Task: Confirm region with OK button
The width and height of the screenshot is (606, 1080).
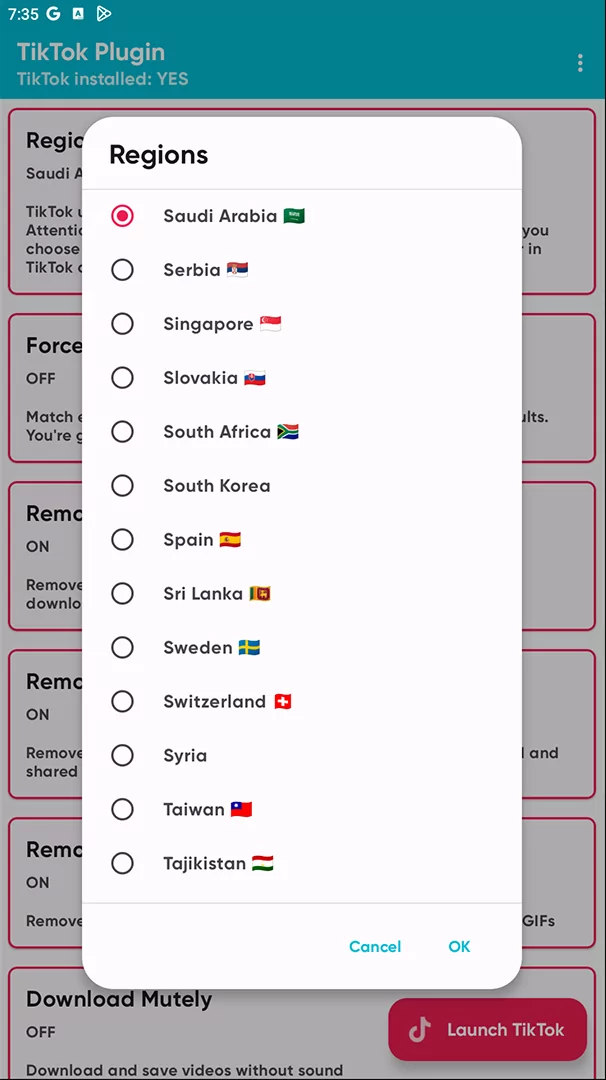Action: pyautogui.click(x=459, y=947)
